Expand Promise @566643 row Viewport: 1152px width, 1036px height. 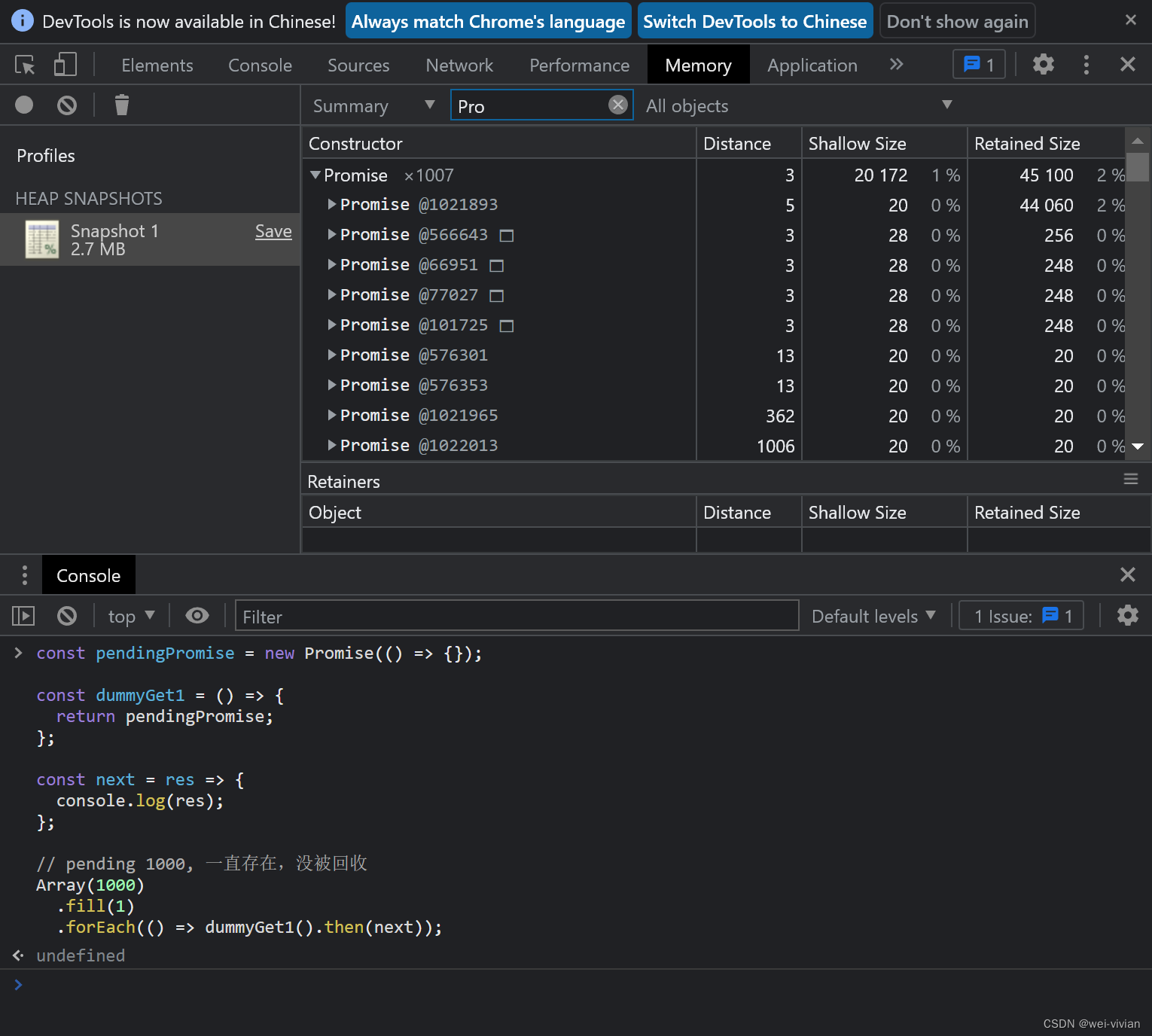[x=332, y=234]
